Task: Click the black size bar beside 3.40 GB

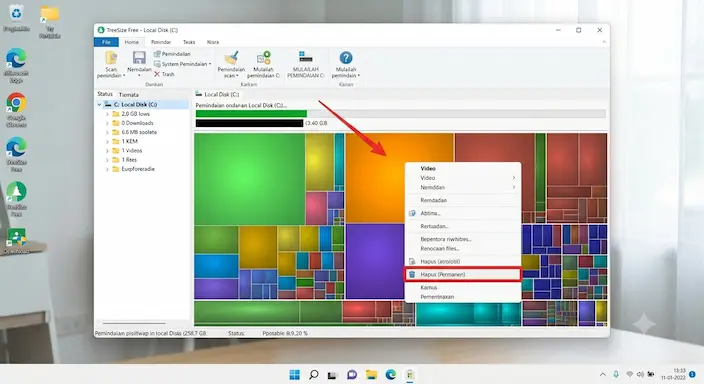Action: pos(249,123)
